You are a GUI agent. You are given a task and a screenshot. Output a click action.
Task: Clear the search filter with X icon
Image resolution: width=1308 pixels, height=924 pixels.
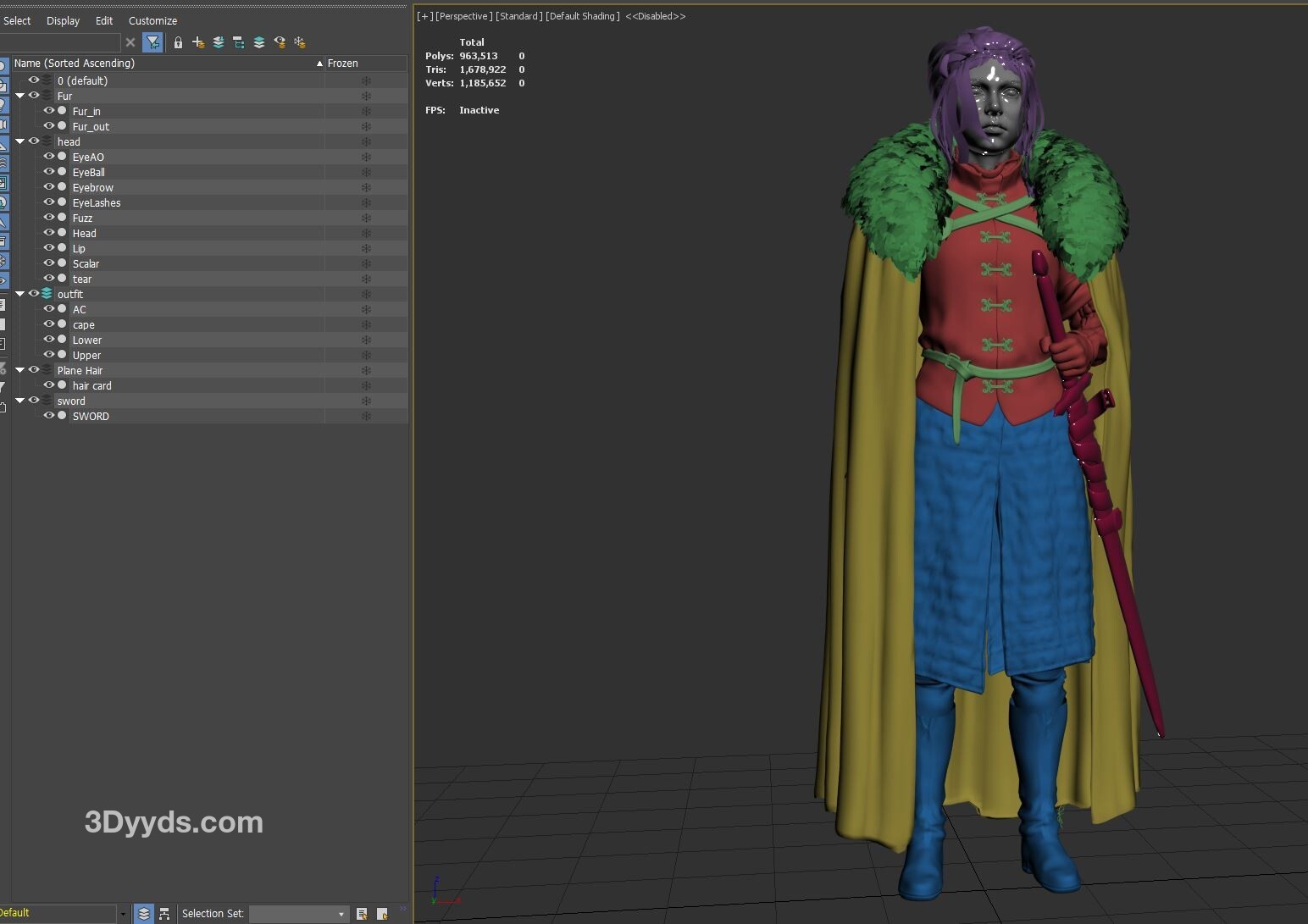pos(130,42)
